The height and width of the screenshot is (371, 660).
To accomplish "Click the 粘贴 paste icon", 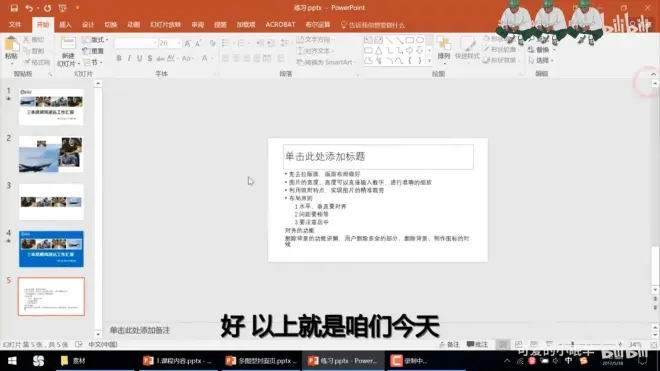I will (x=11, y=44).
